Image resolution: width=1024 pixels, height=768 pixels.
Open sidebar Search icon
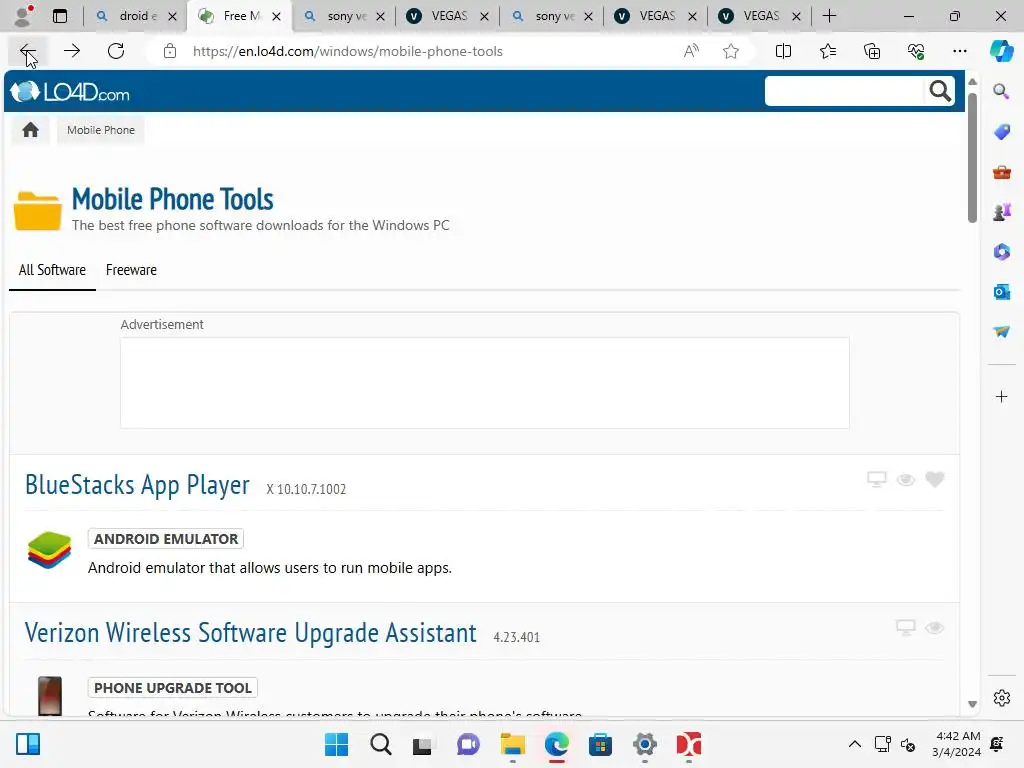[1001, 91]
